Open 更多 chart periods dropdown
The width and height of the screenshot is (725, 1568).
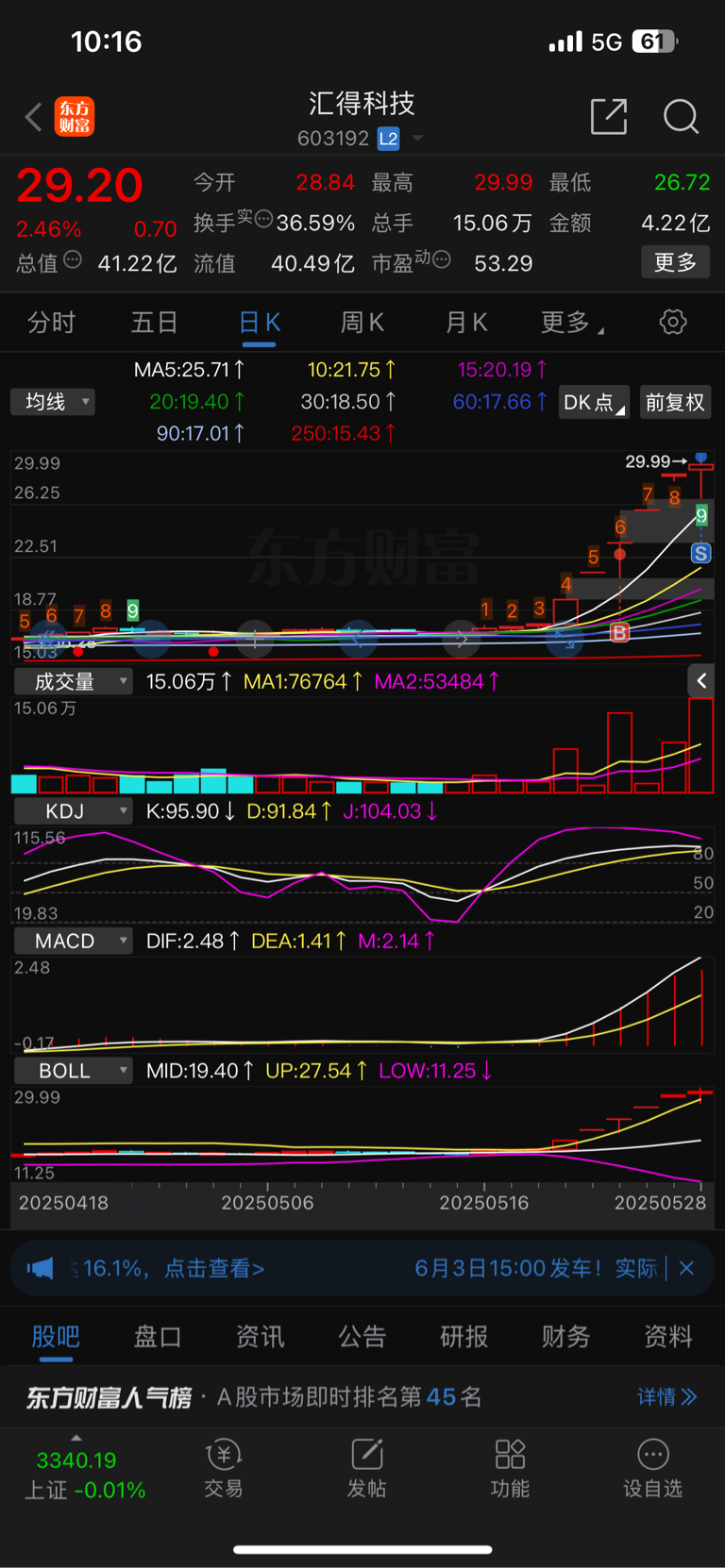(572, 323)
